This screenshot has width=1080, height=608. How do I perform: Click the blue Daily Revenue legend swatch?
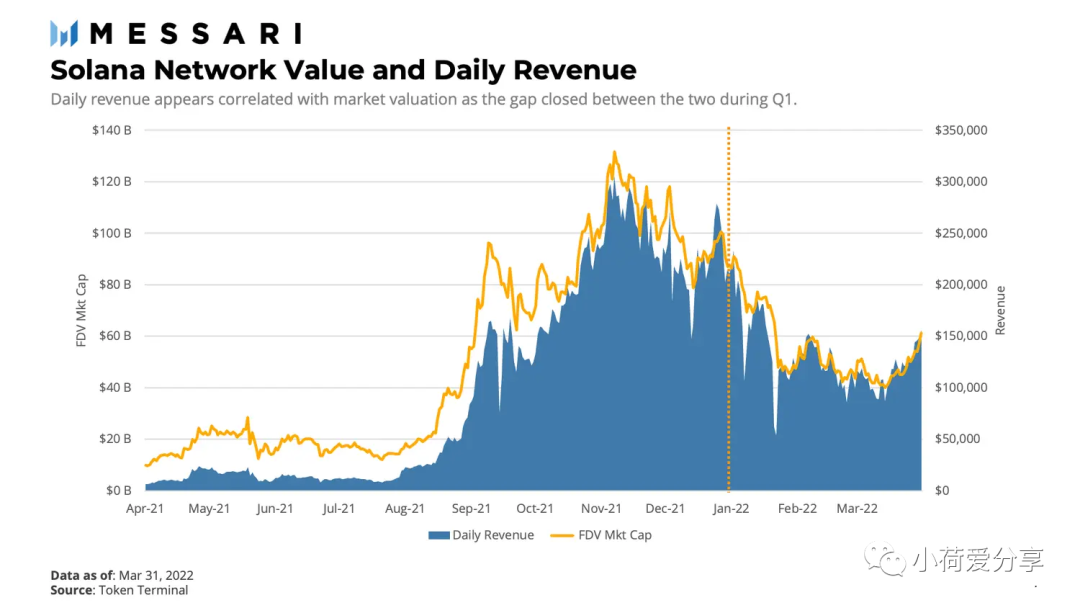click(439, 535)
